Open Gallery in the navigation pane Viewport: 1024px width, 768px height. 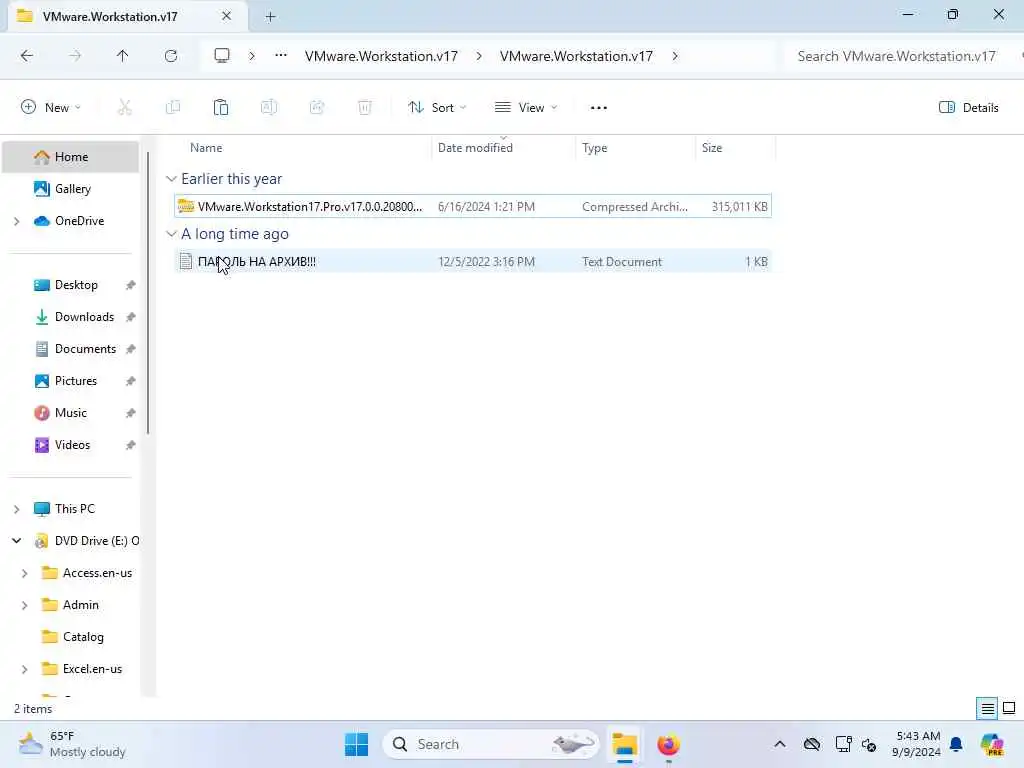coord(72,189)
